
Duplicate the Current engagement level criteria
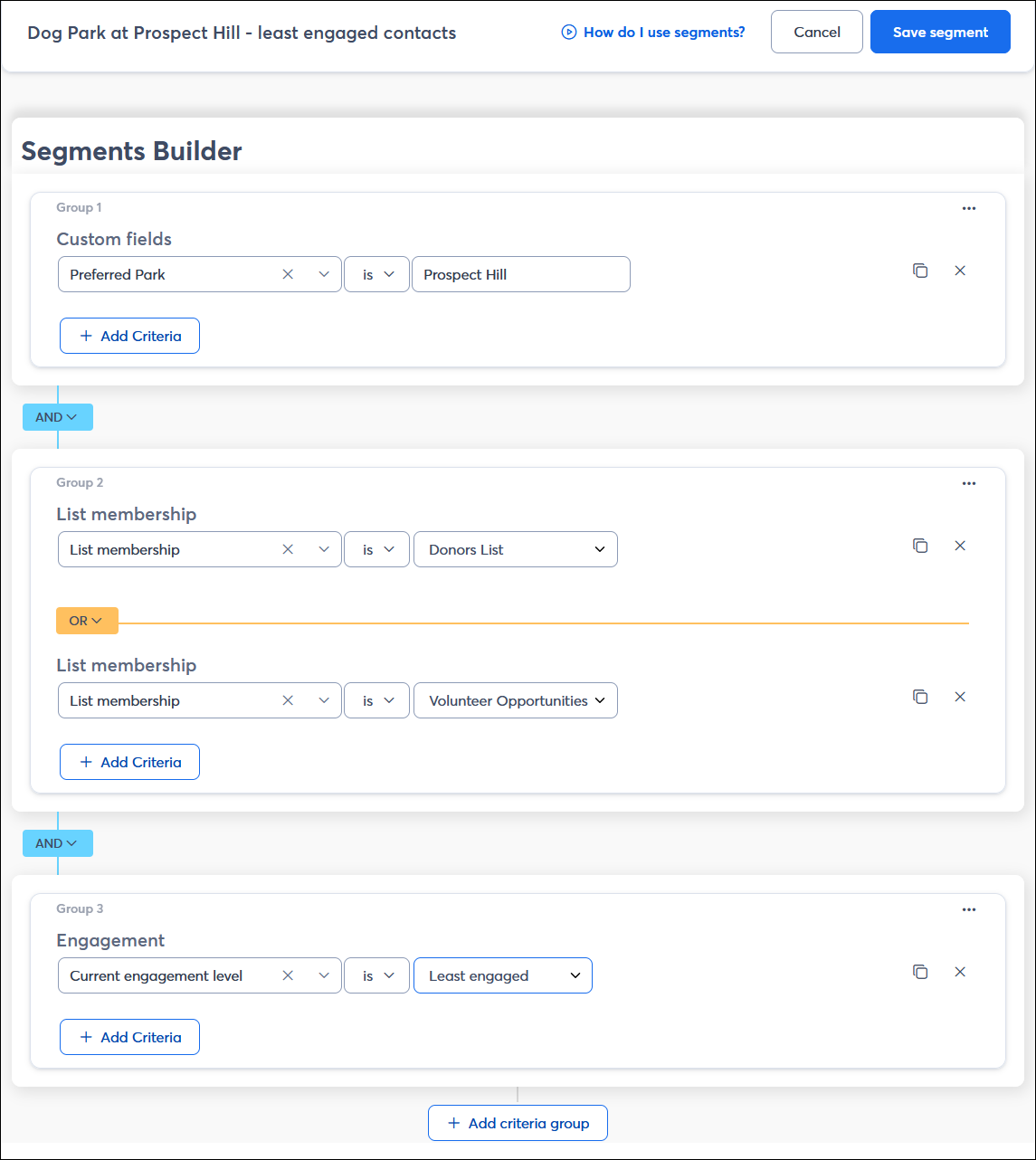coord(920,972)
